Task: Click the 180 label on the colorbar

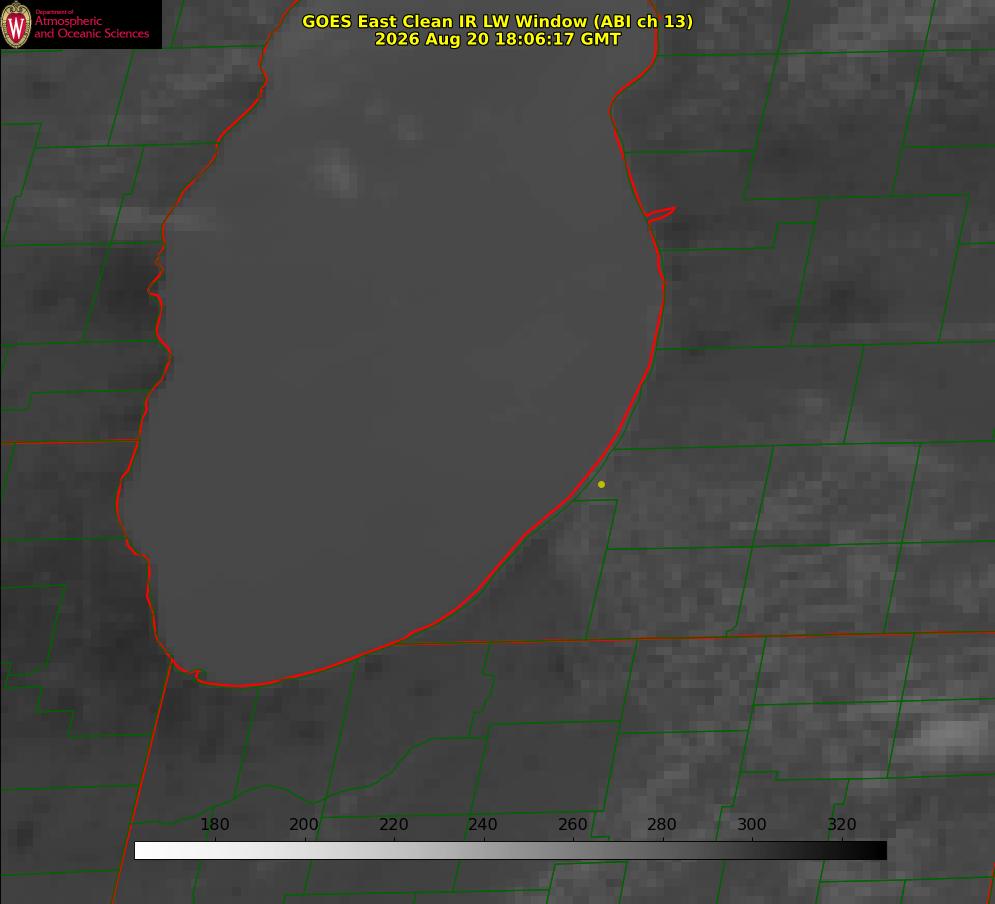Action: (214, 824)
